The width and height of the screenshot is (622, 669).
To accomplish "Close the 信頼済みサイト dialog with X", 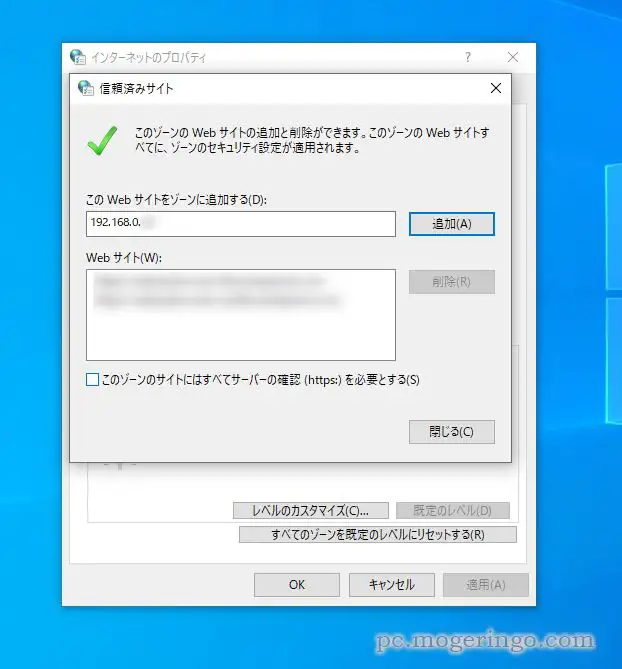I will pyautogui.click(x=496, y=88).
